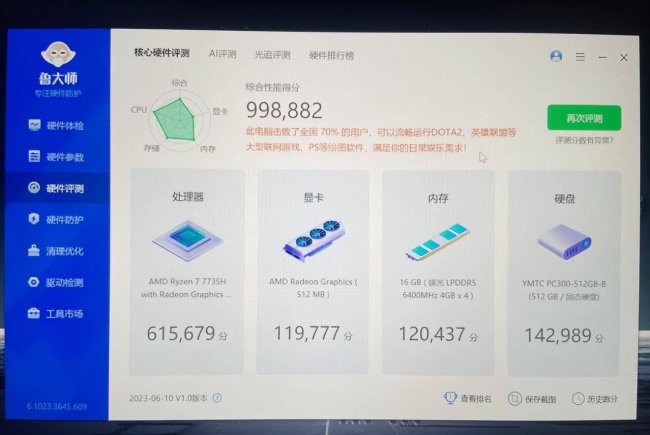The height and width of the screenshot is (435, 650).
Task: Click the total score 998,882
Action: pyautogui.click(x=284, y=110)
